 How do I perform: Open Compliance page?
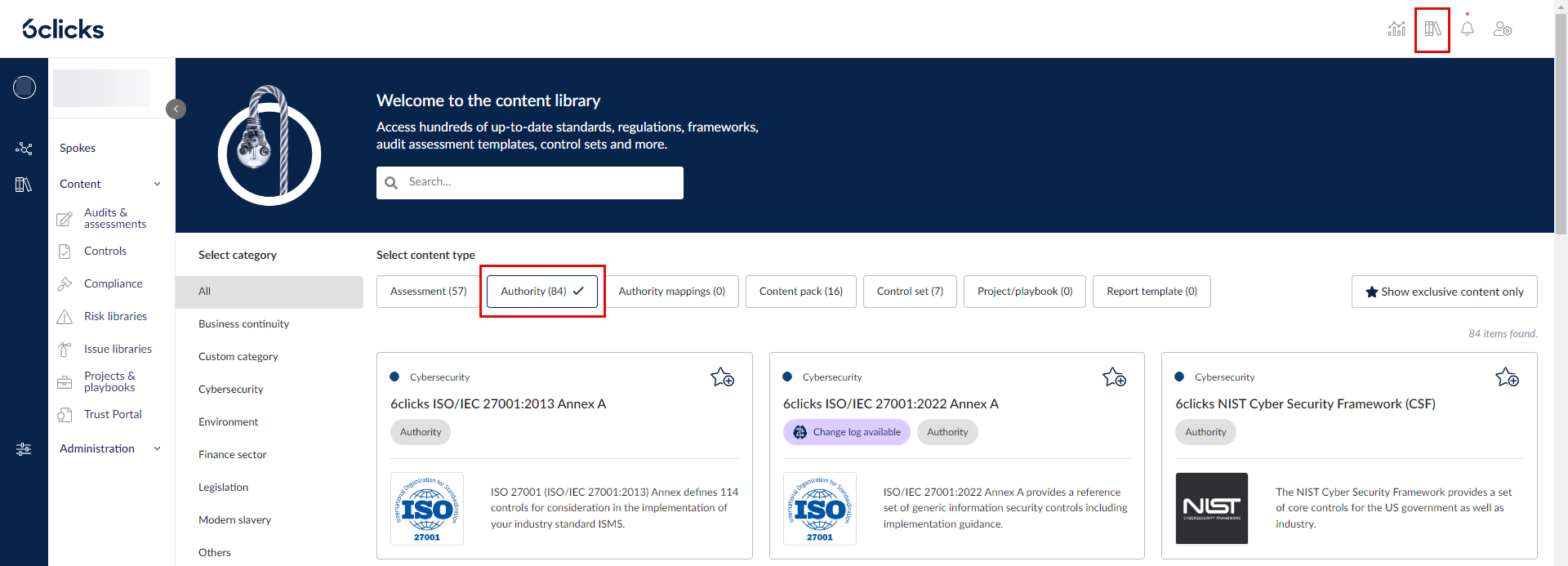[x=114, y=284]
